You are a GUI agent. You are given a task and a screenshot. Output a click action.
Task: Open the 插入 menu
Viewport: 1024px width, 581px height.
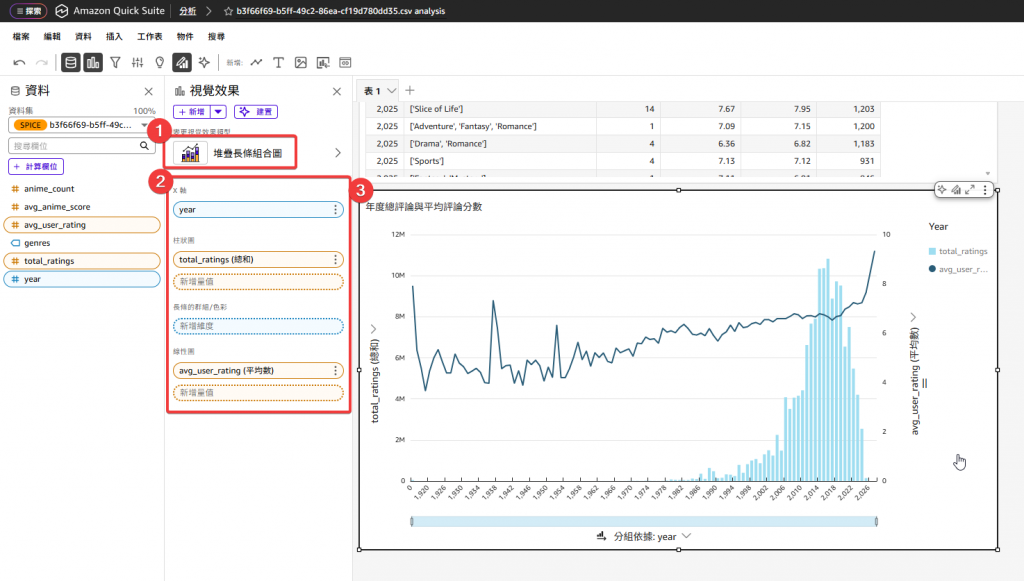pos(114,37)
